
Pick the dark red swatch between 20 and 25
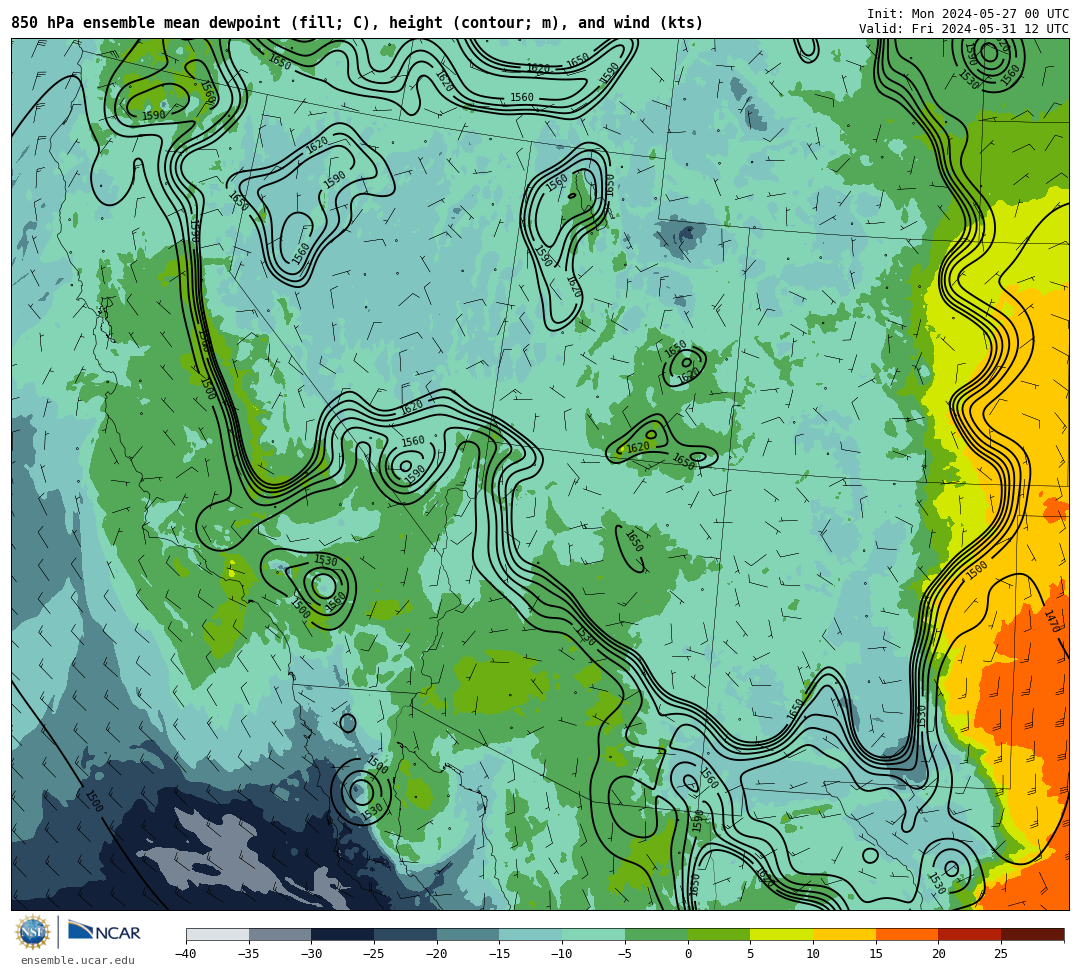(970, 934)
